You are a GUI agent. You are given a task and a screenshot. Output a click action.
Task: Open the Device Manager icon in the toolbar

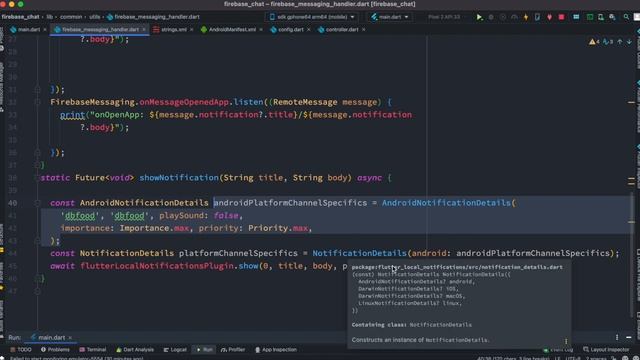[601, 17]
